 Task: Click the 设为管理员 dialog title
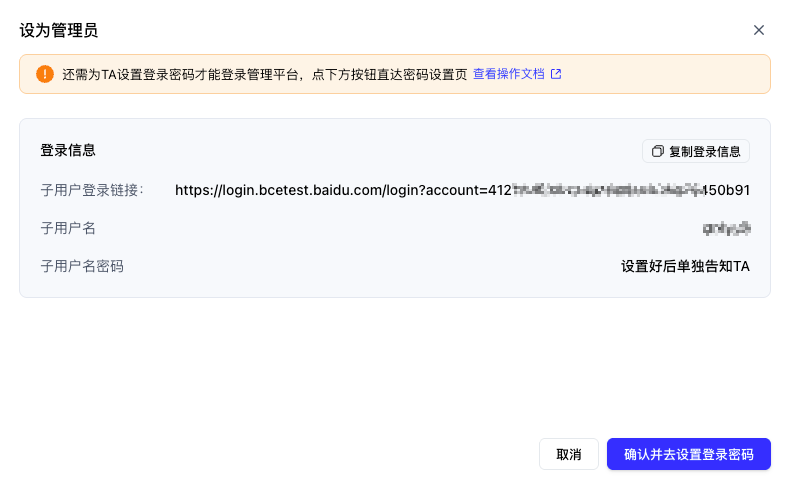click(x=59, y=30)
